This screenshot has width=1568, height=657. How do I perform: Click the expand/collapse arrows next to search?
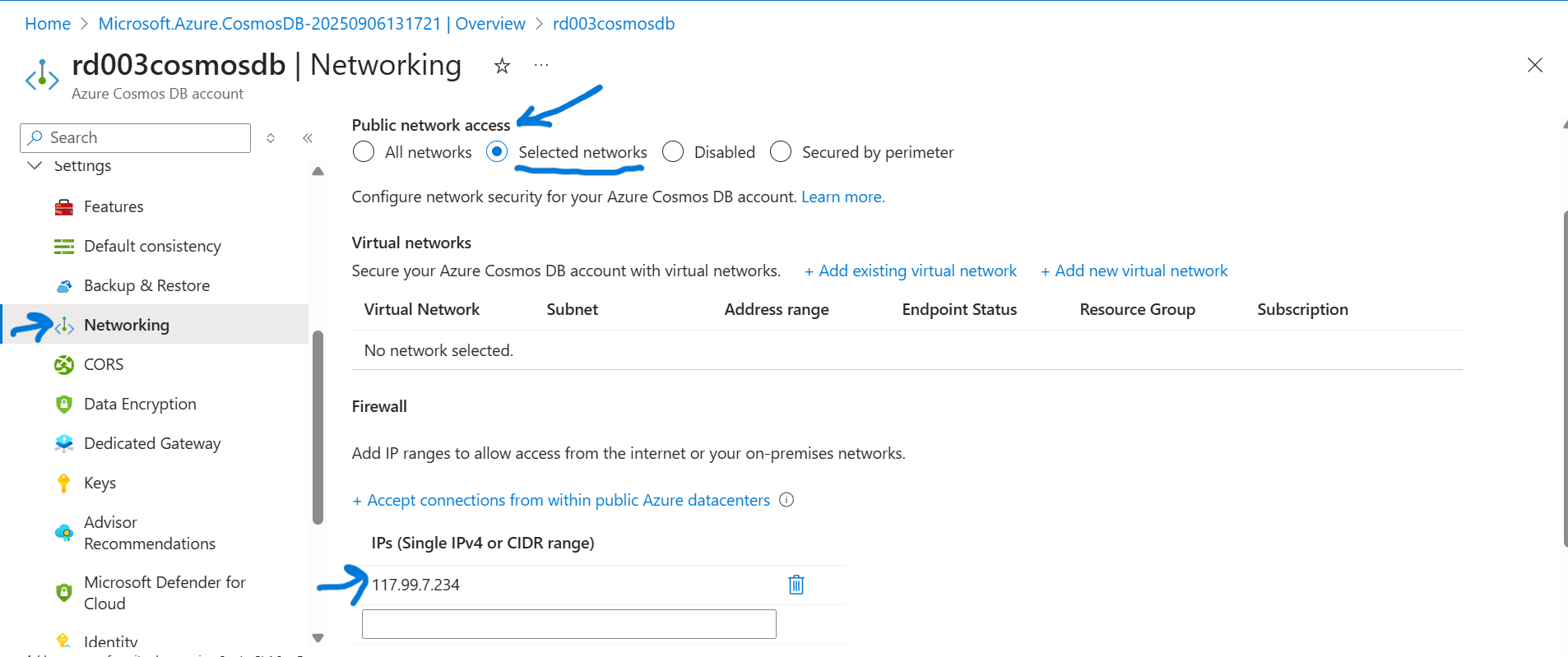click(x=271, y=138)
